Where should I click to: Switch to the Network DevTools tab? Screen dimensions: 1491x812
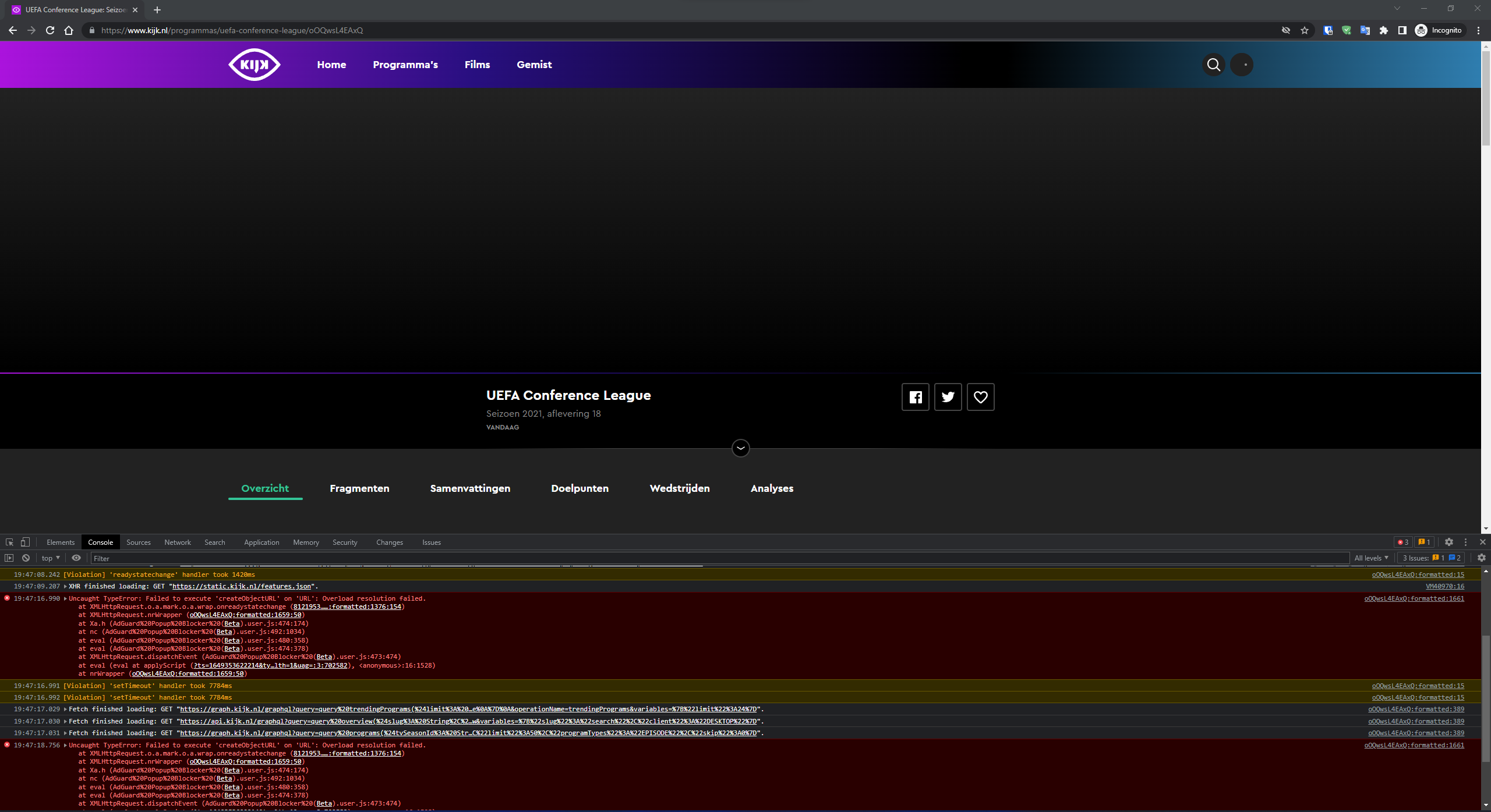tap(177, 542)
